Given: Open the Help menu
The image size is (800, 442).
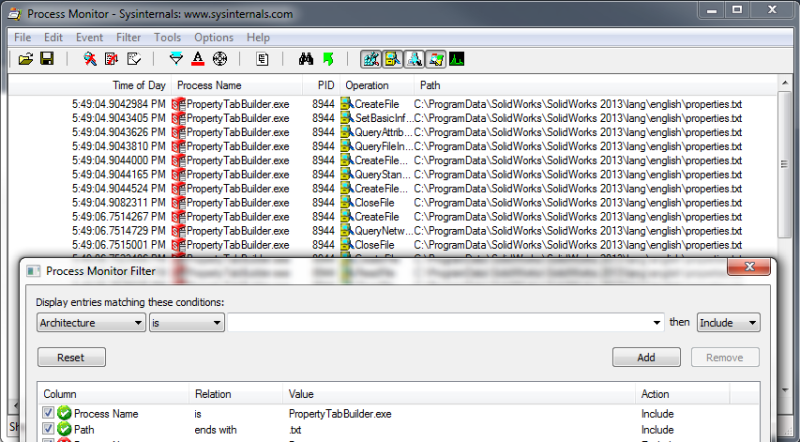Looking at the screenshot, I should pos(258,37).
